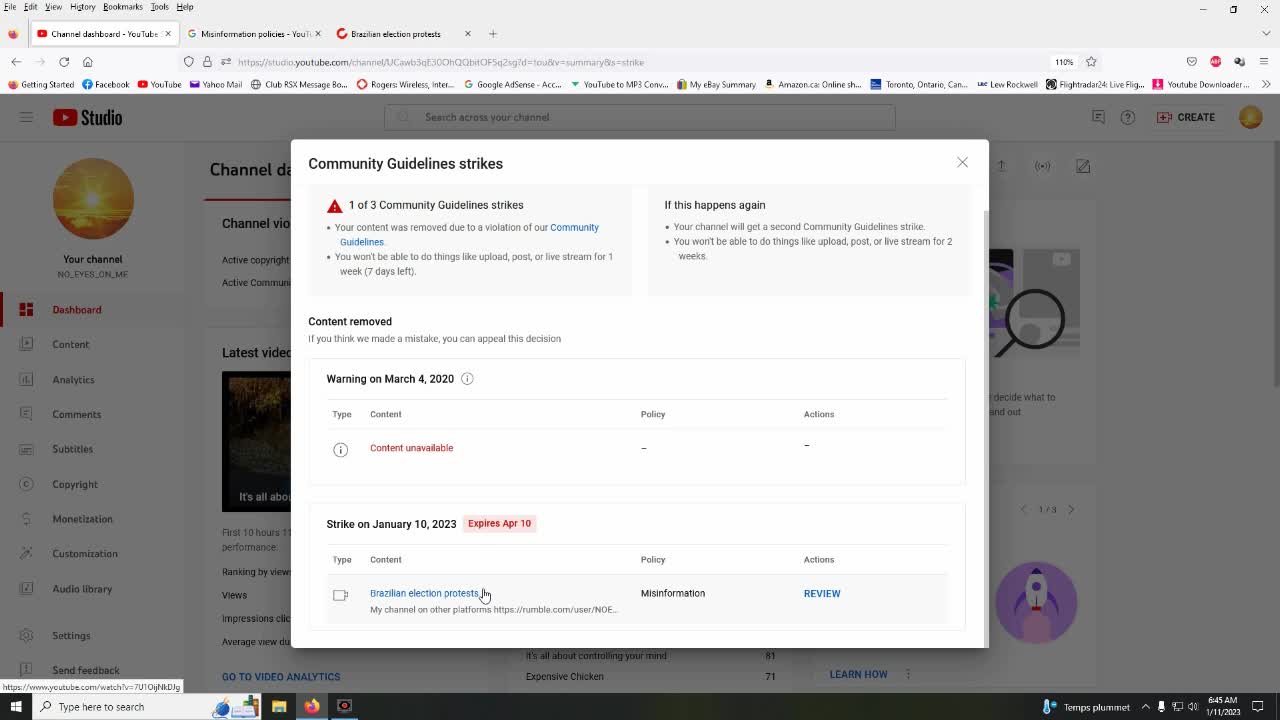Switch to the Misinformation policies browser tab
Viewport: 1280px width, 720px height.
coord(255,34)
